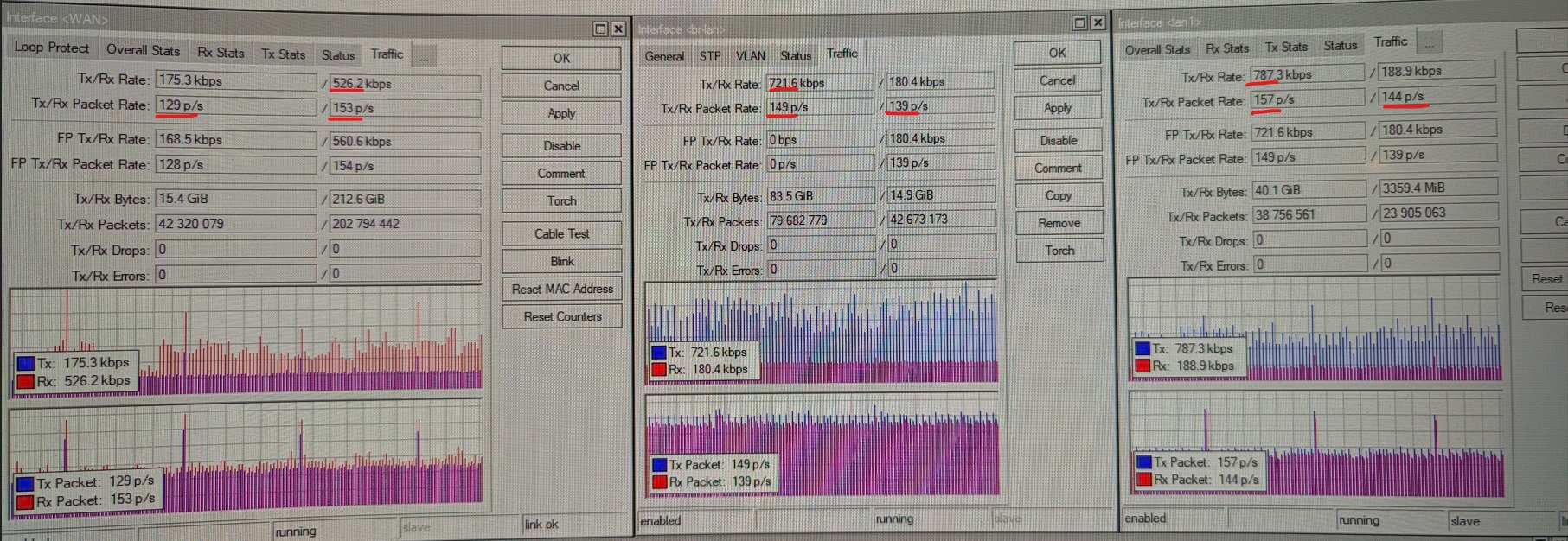The width and height of the screenshot is (1568, 541).
Task: Click 'enabled' in brlan status bar
Action: point(661,520)
